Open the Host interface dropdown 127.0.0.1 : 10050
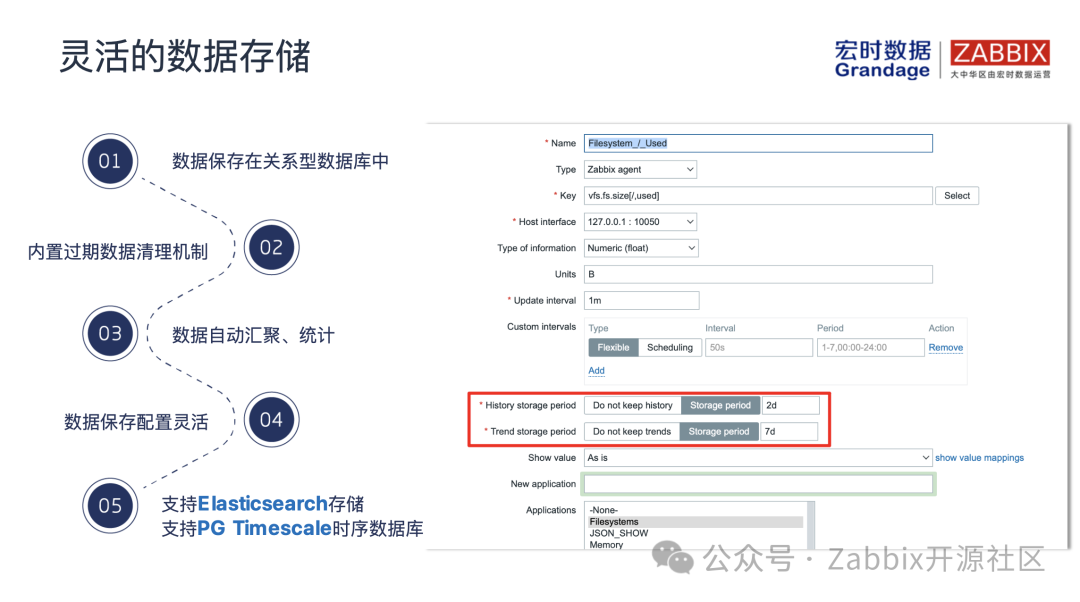 pos(640,222)
